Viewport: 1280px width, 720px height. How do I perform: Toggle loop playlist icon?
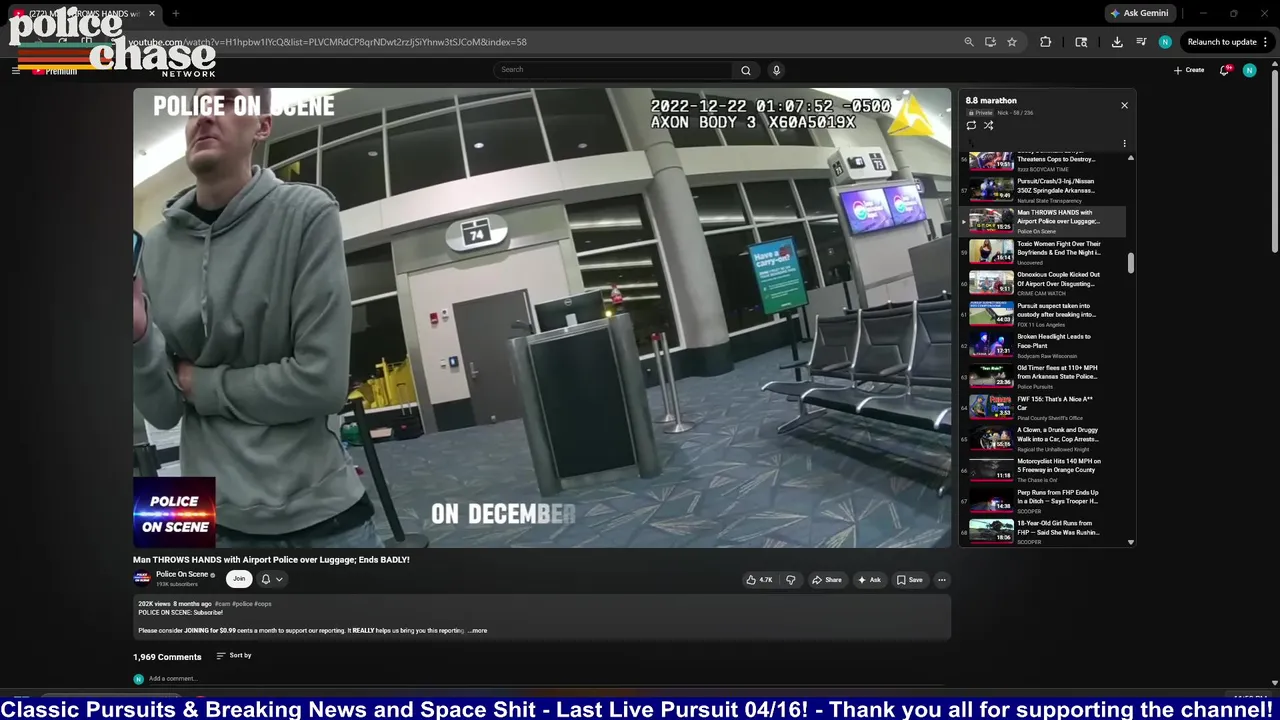971,126
